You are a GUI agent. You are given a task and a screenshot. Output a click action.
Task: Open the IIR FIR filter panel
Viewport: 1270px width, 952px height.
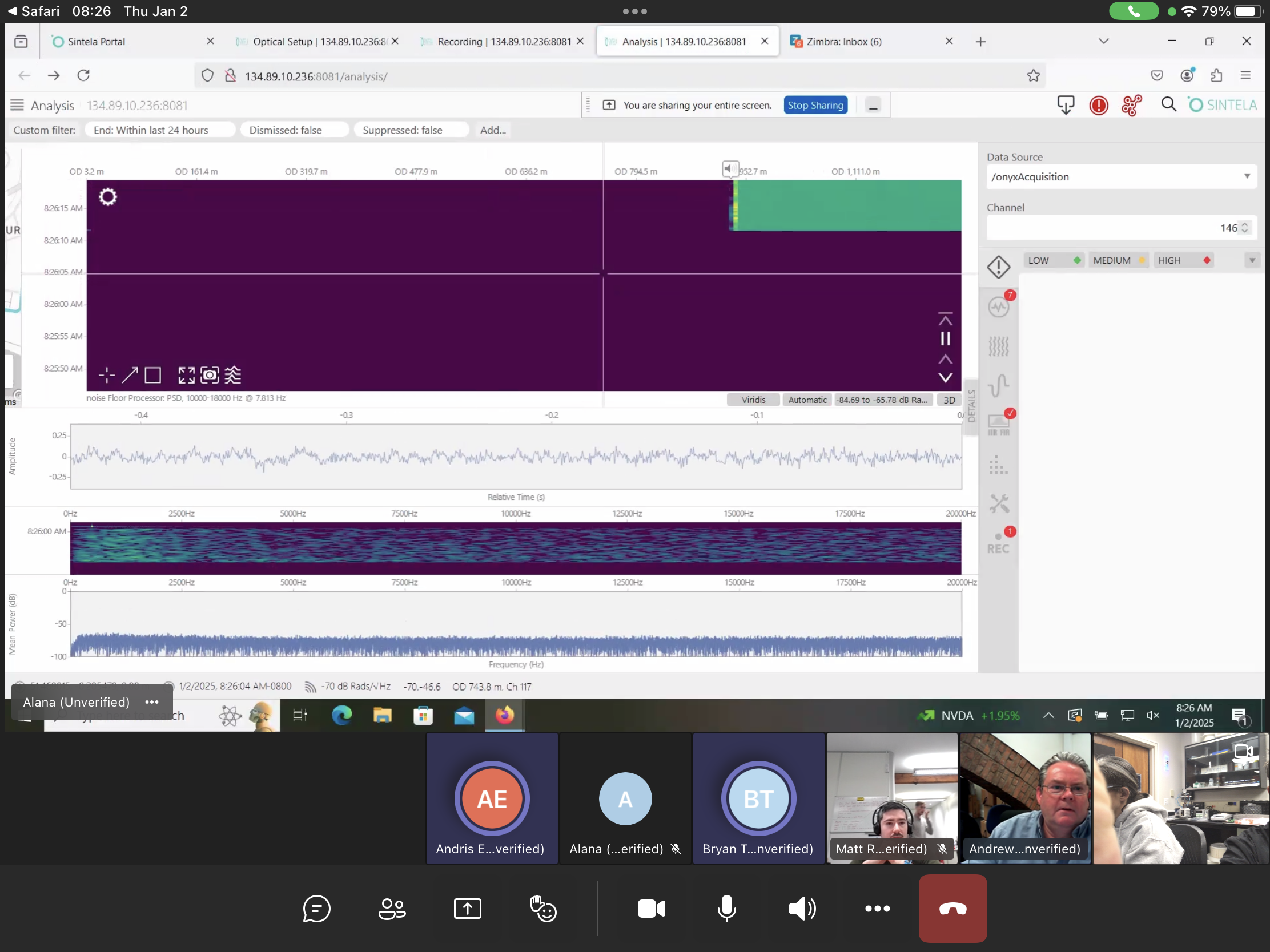click(998, 425)
